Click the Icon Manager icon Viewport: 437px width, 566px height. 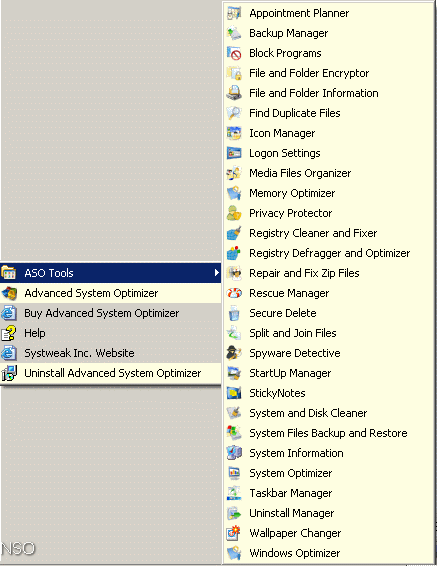pos(234,133)
